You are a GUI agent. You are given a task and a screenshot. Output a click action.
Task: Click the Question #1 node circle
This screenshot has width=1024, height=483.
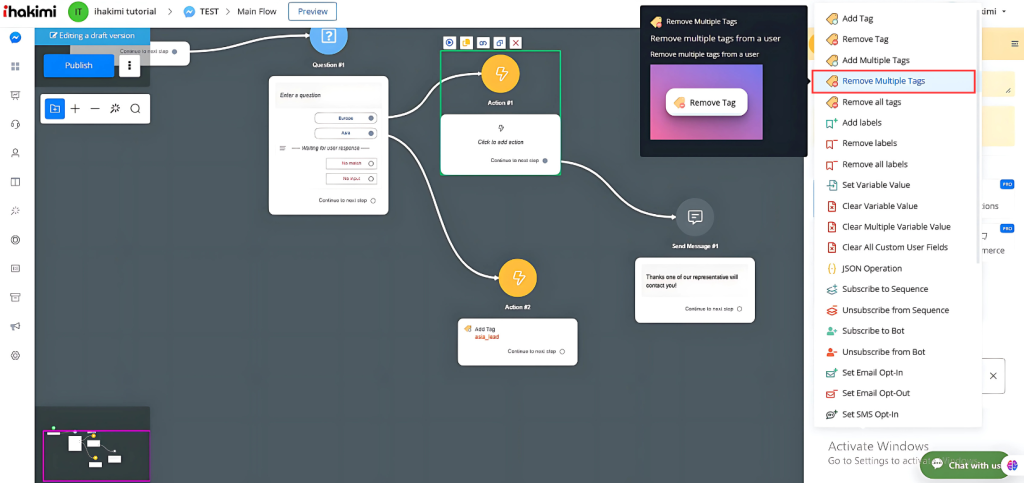click(328, 38)
